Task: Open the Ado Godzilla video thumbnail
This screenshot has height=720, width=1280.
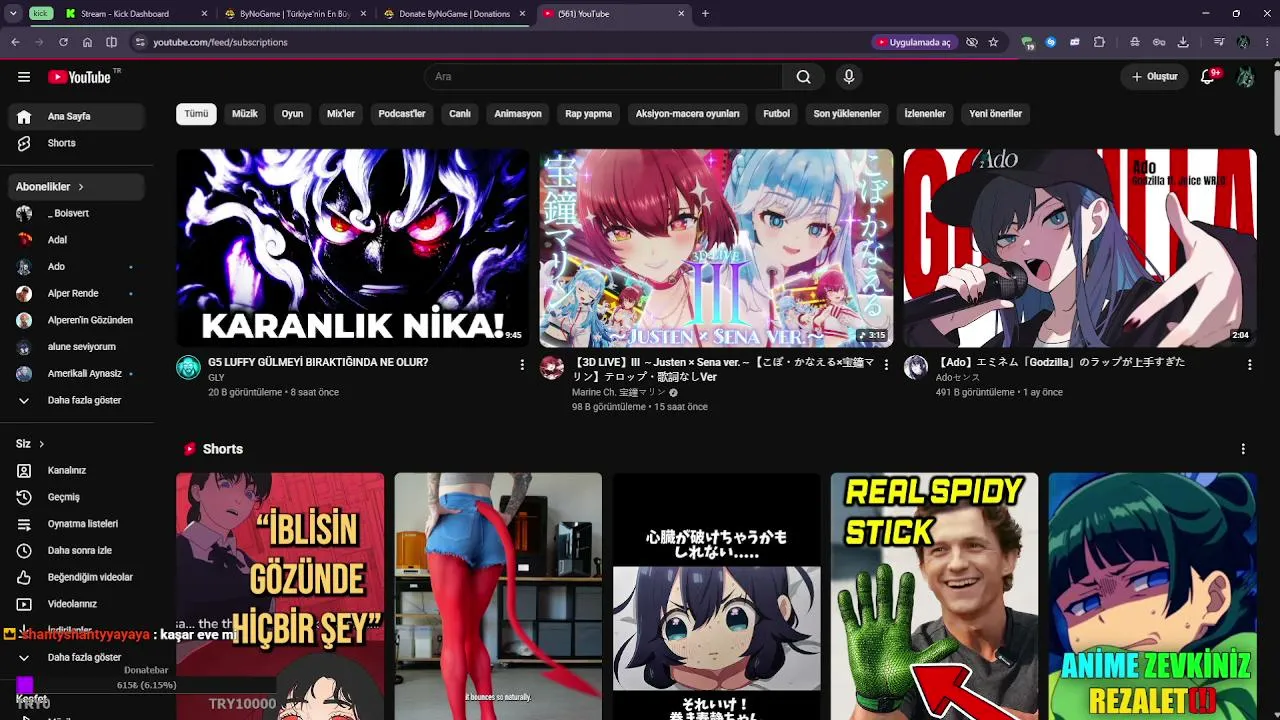Action: [1080, 248]
